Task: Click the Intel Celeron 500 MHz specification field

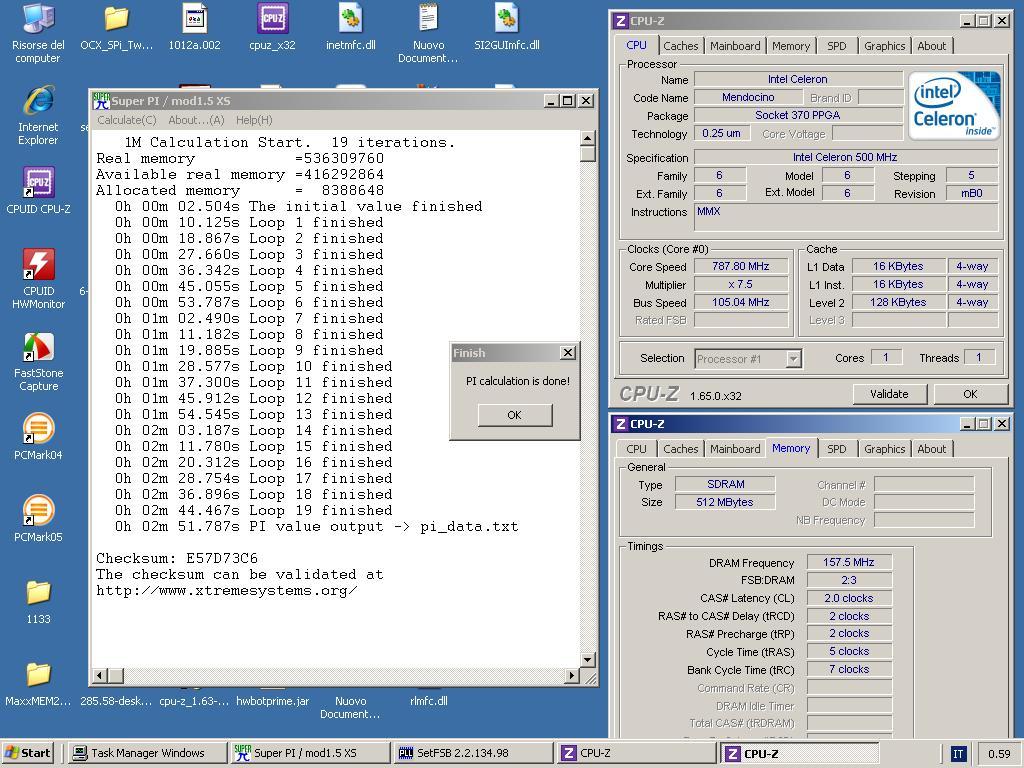Action: pos(845,157)
